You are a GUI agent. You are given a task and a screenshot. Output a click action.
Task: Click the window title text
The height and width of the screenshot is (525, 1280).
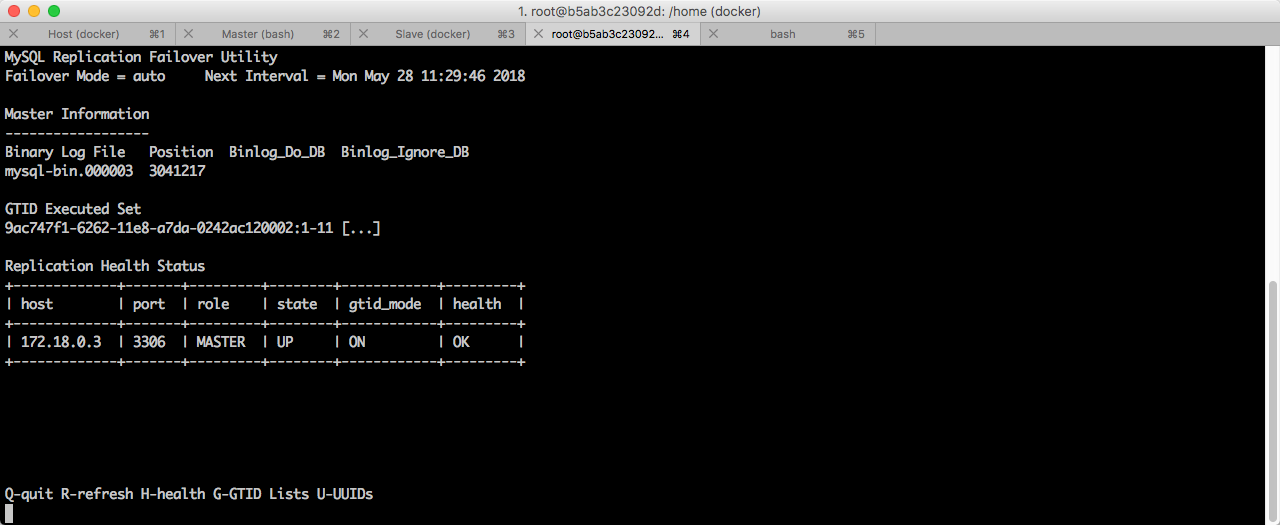pos(639,11)
